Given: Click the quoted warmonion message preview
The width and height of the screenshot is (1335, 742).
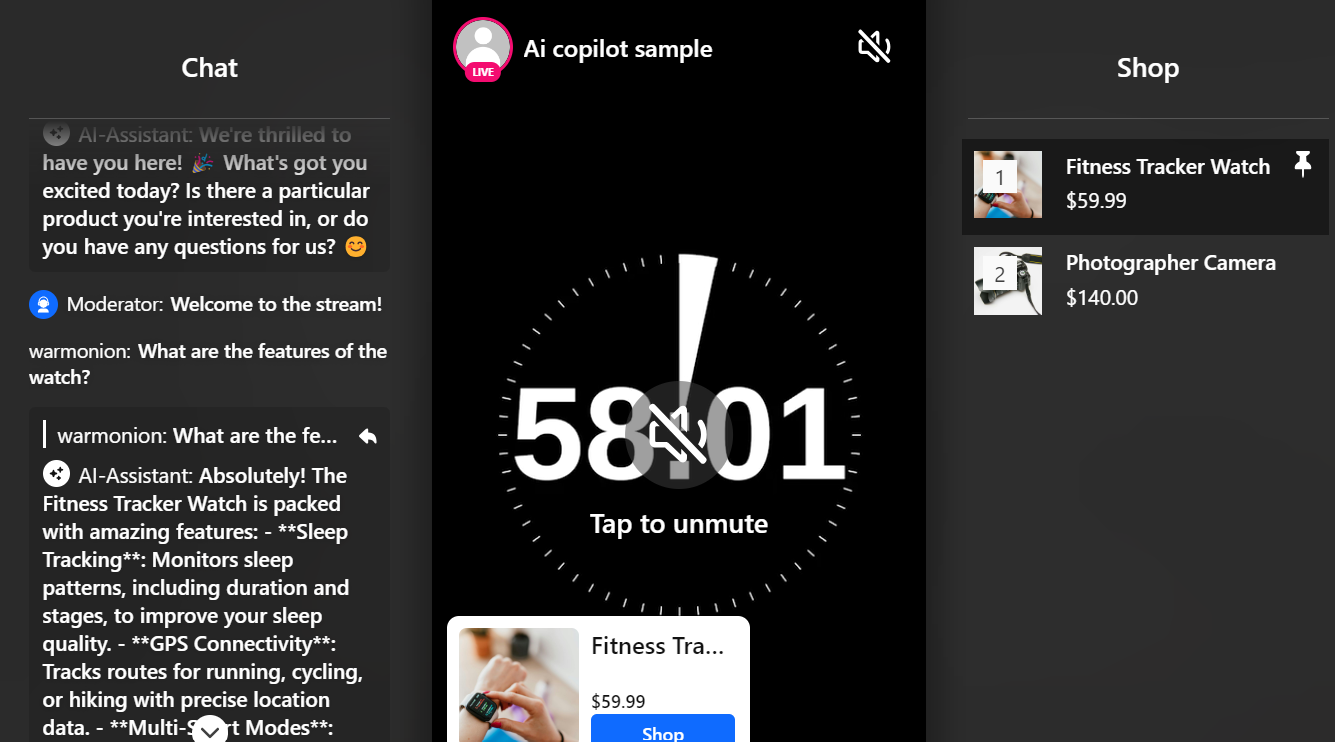Looking at the screenshot, I should coord(198,436).
